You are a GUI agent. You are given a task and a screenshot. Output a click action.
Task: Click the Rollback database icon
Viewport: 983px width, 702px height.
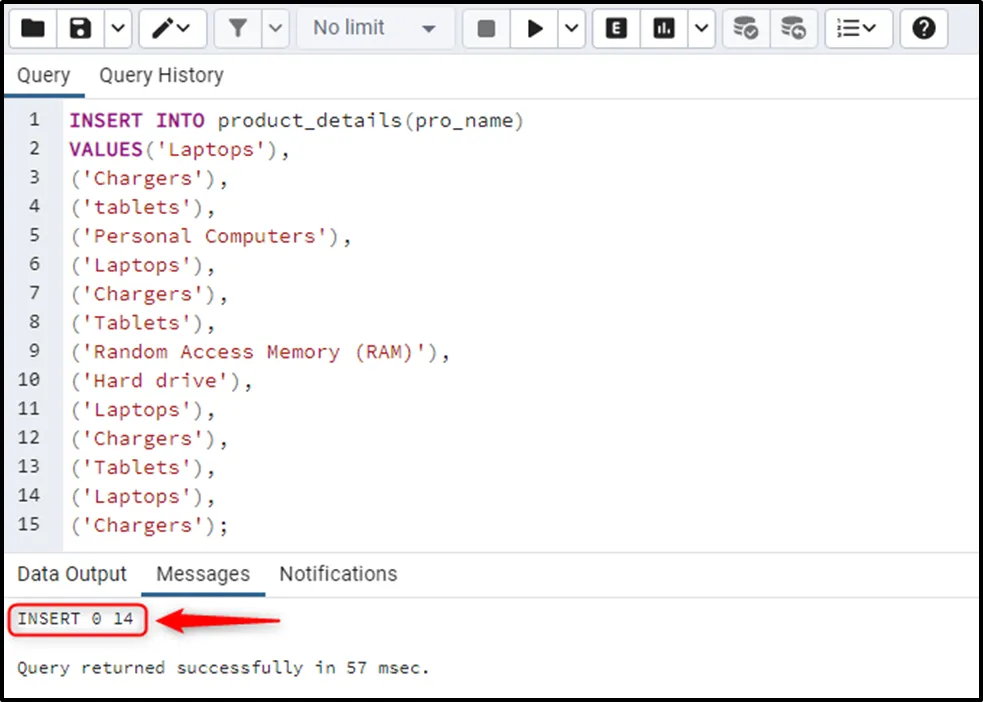[x=792, y=28]
